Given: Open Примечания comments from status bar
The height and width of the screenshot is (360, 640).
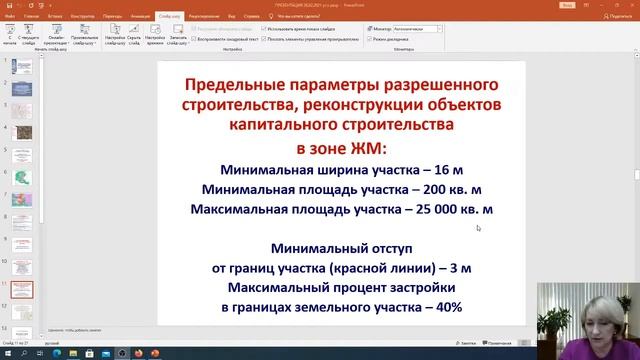Looking at the screenshot, I should click(497, 343).
